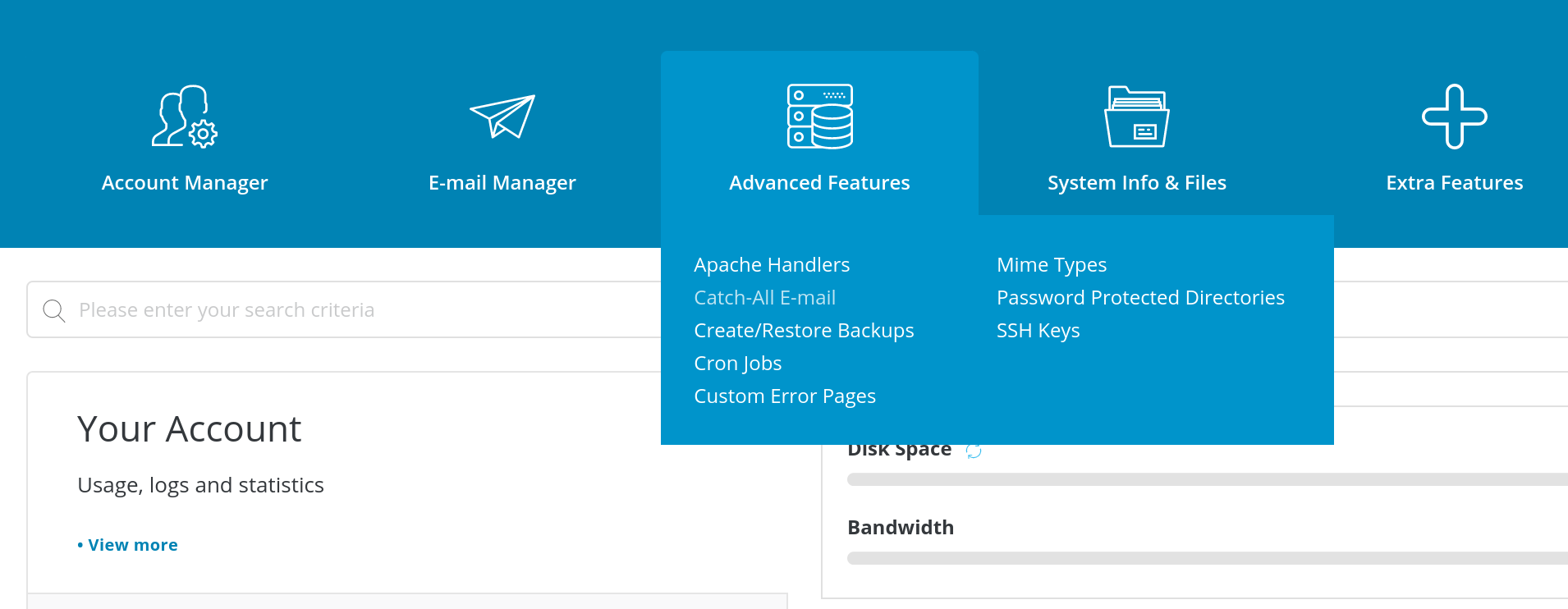Open SSH Keys settings
Screen dimensions: 1568x609
click(1038, 331)
